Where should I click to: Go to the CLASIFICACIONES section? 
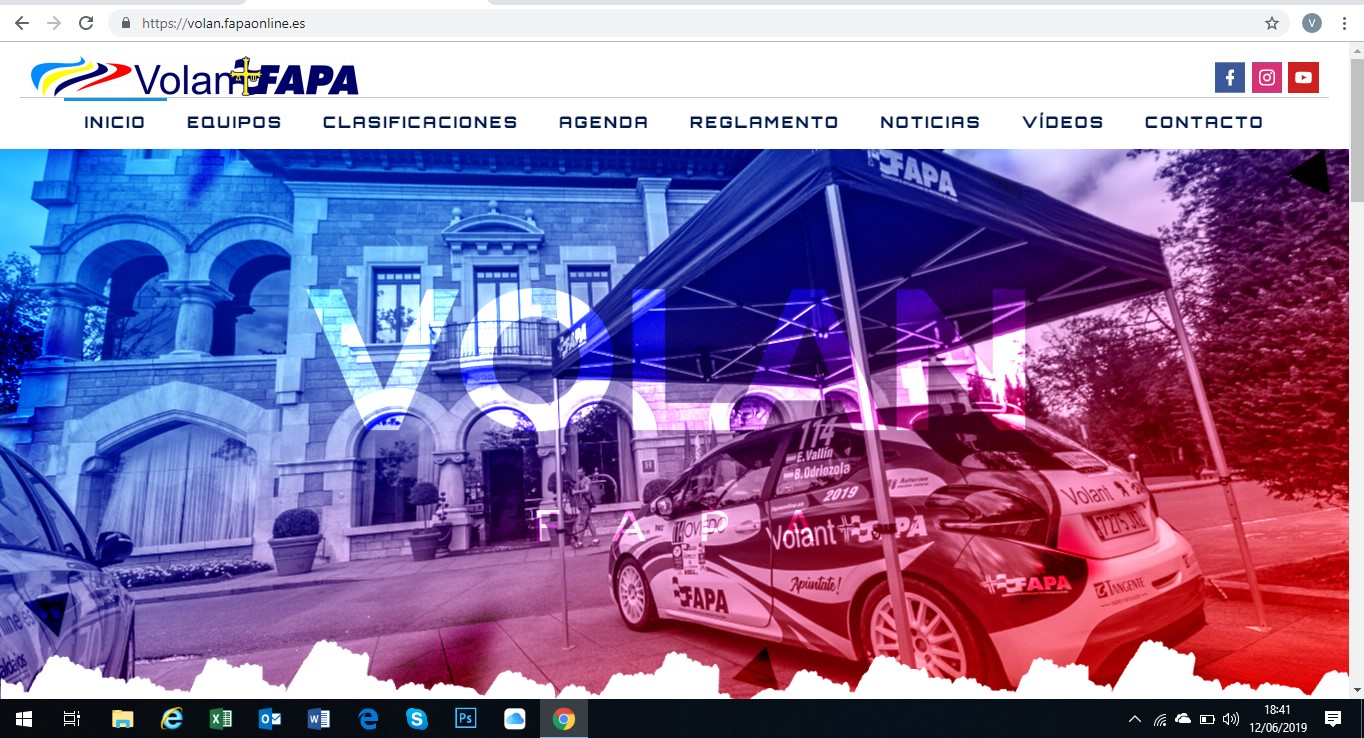coord(420,122)
